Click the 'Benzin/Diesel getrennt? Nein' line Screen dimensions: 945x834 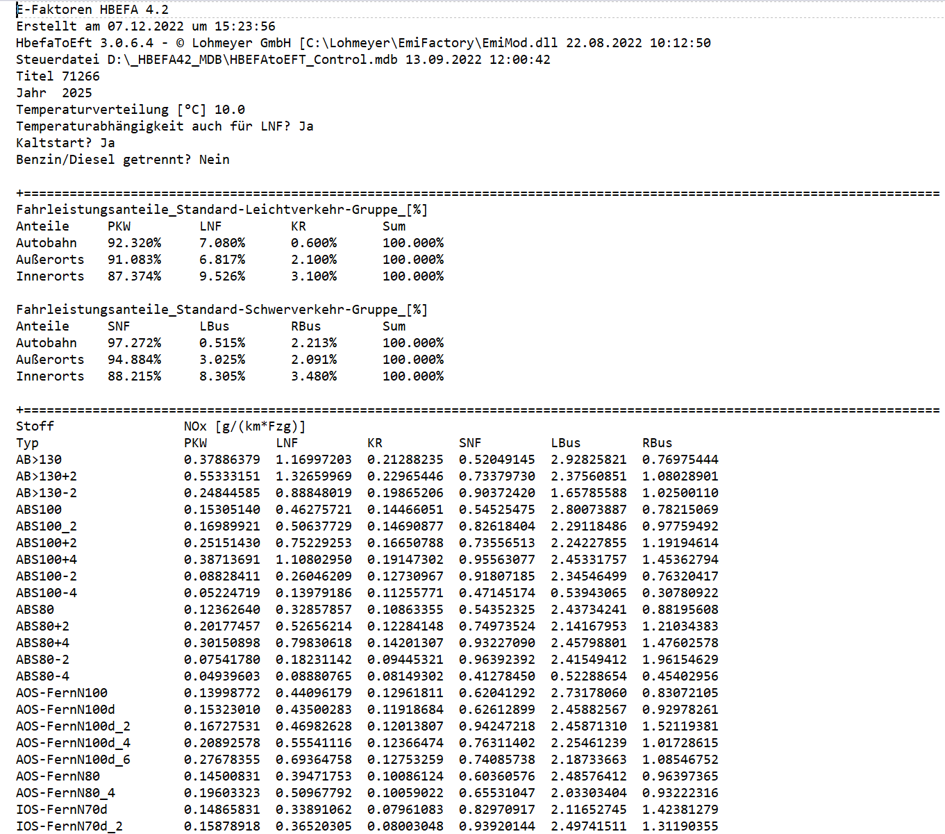coord(123,160)
